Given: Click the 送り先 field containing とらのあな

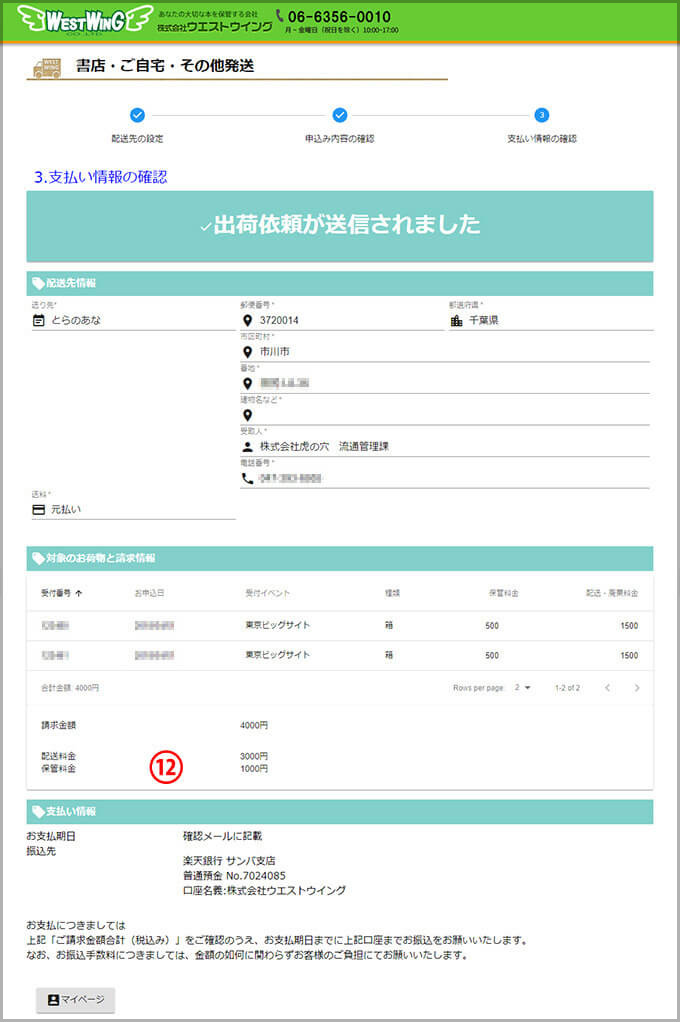Looking at the screenshot, I should point(130,321).
